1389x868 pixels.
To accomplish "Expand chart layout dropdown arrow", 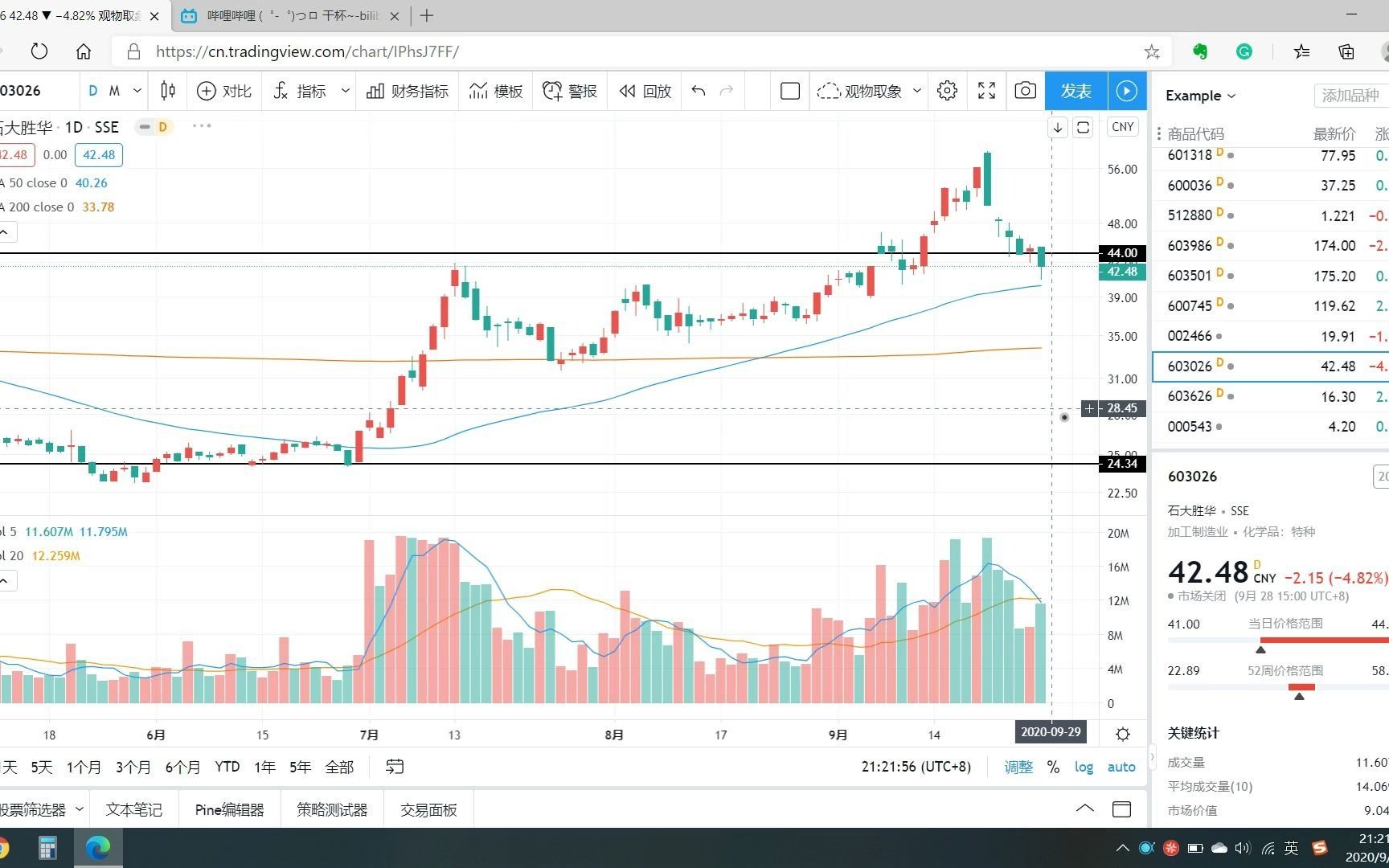I will (916, 91).
